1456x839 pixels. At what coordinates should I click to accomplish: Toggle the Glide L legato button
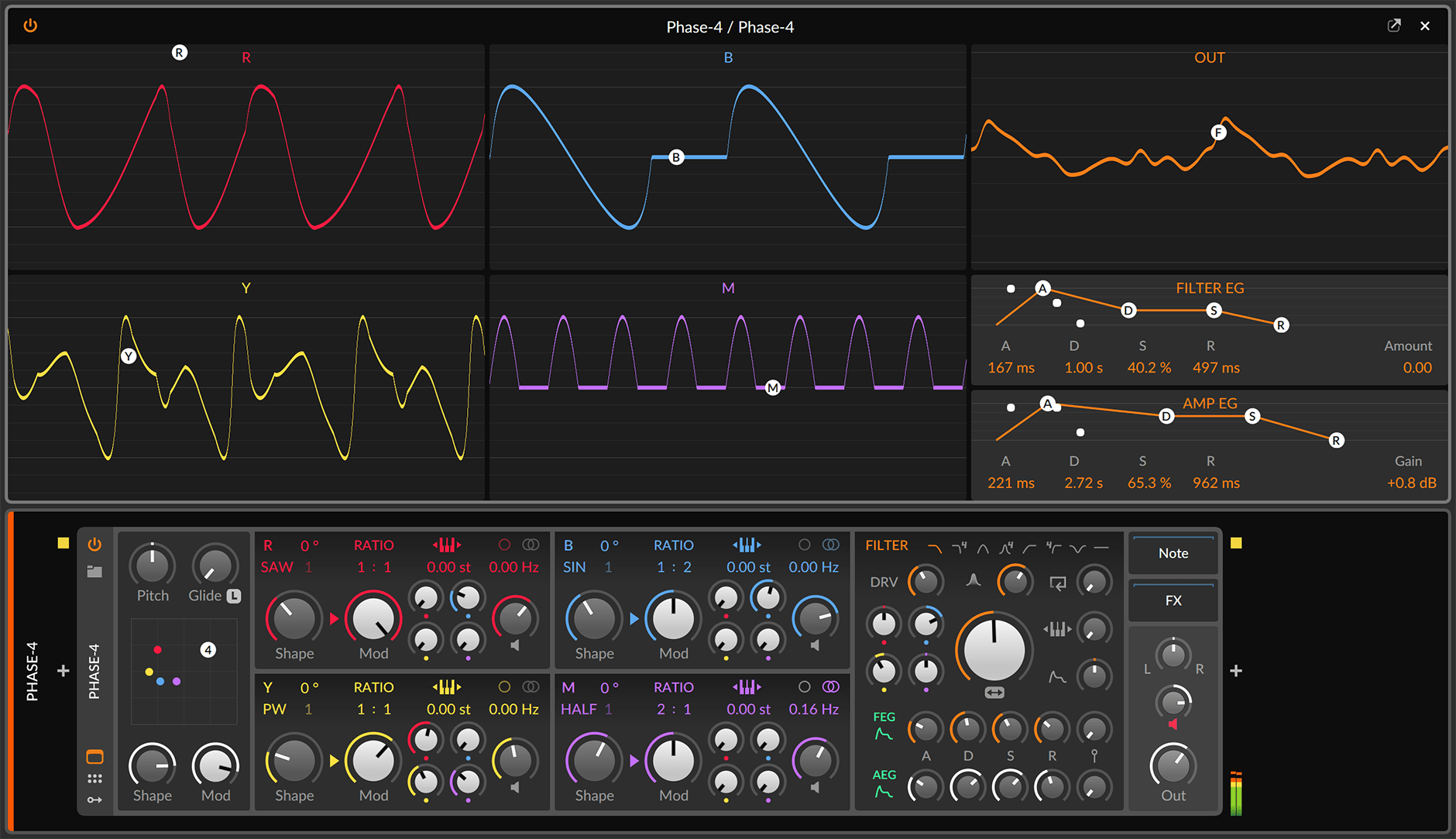point(234,596)
